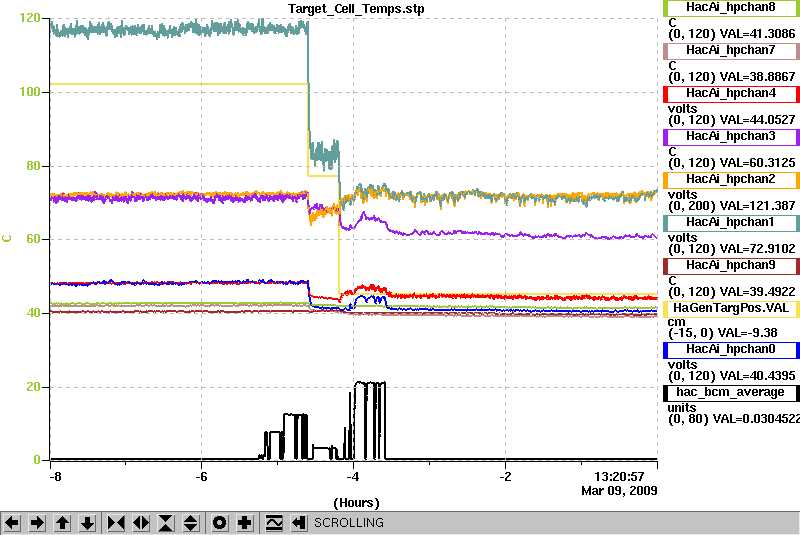Click the vertical outward-arrows zoom icon

coord(191,523)
